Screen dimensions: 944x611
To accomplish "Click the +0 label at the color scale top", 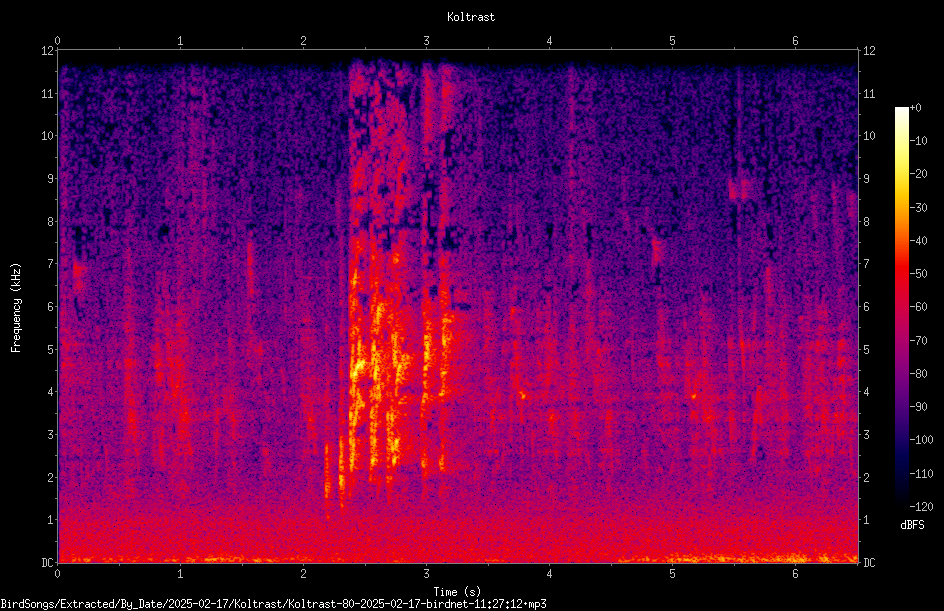I will (916, 108).
